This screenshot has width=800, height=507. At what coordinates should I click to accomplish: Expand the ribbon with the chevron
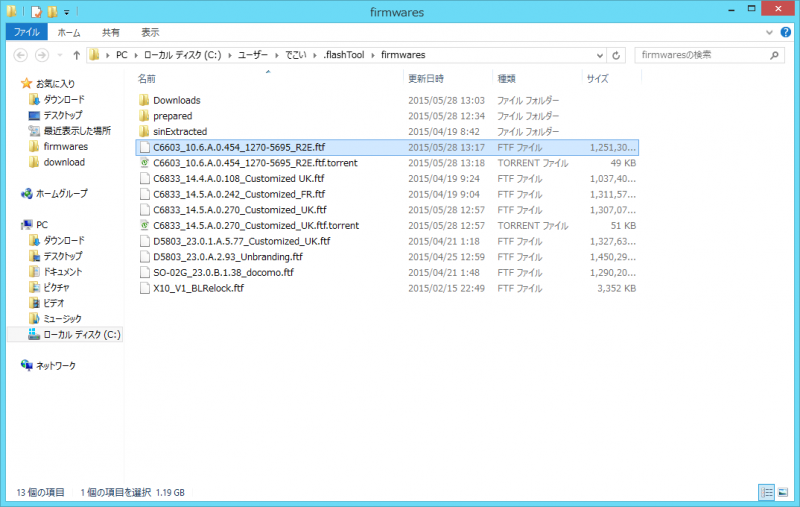pos(769,32)
